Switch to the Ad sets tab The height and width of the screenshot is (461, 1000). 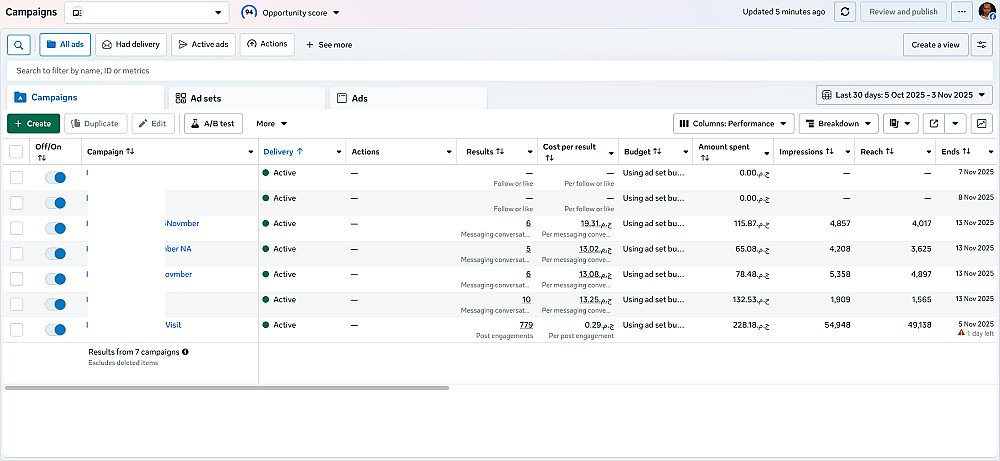click(x=198, y=98)
